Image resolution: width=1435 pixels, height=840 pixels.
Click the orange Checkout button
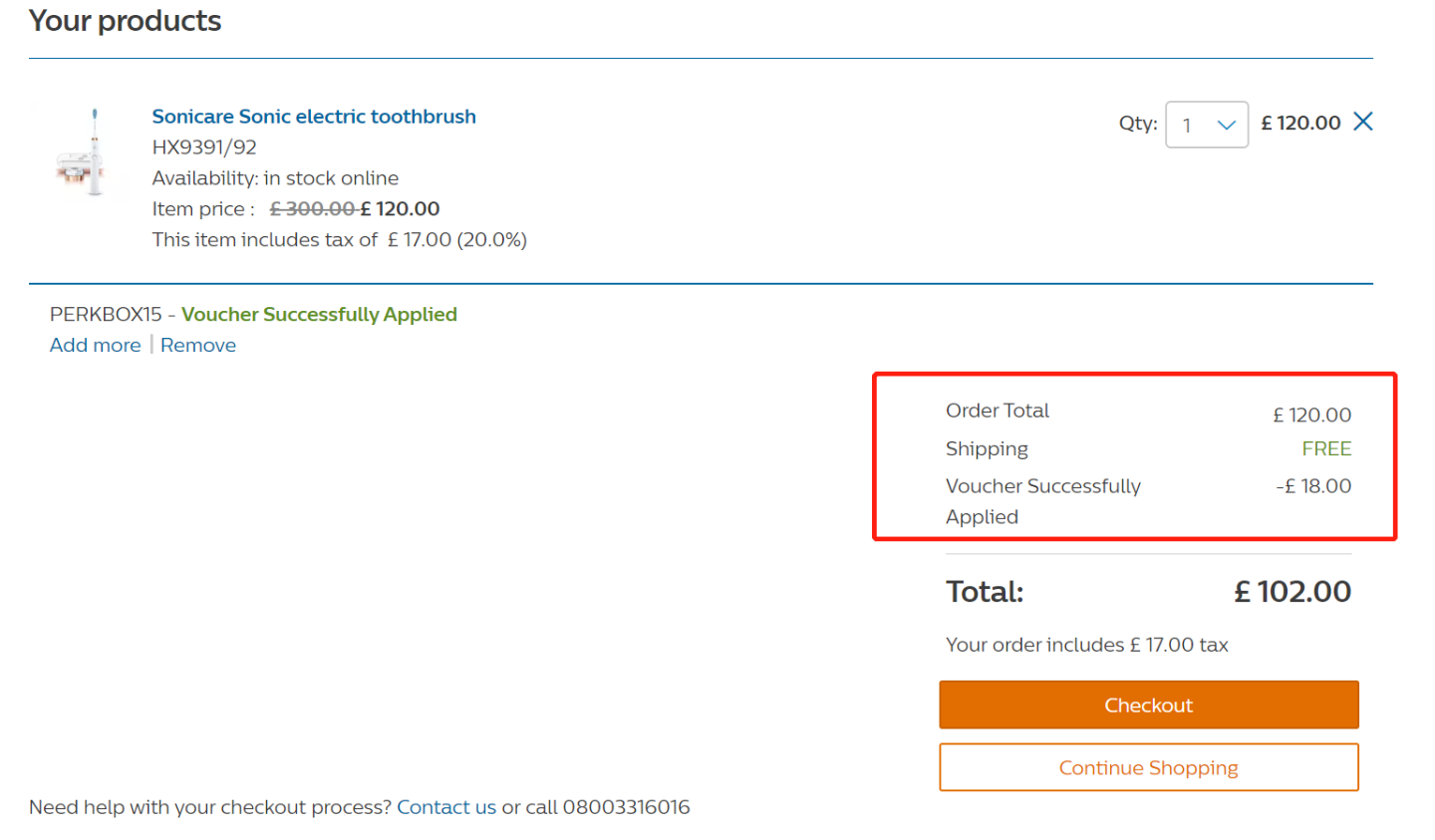click(x=1149, y=704)
